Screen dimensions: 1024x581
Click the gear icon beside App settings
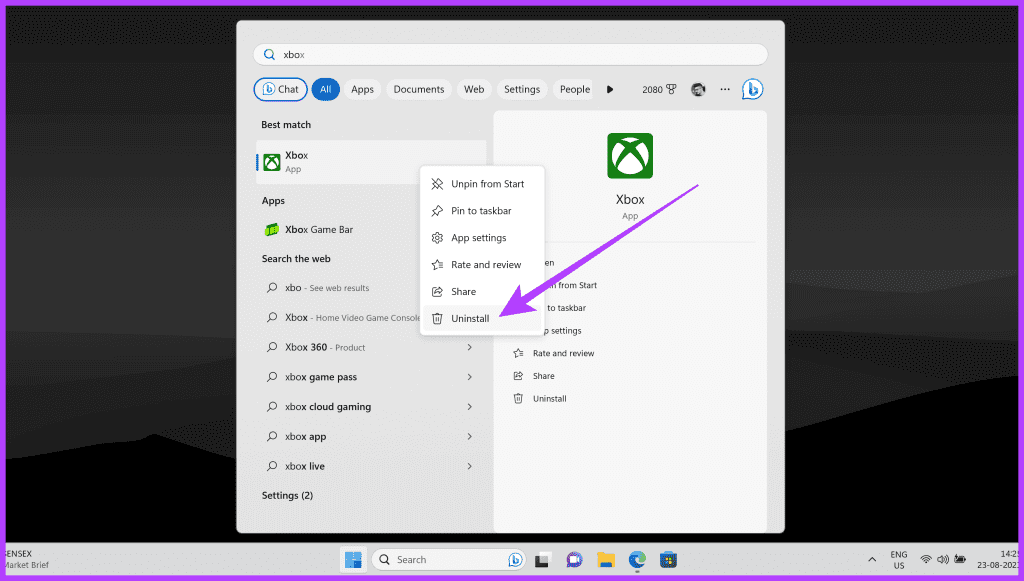(x=437, y=238)
